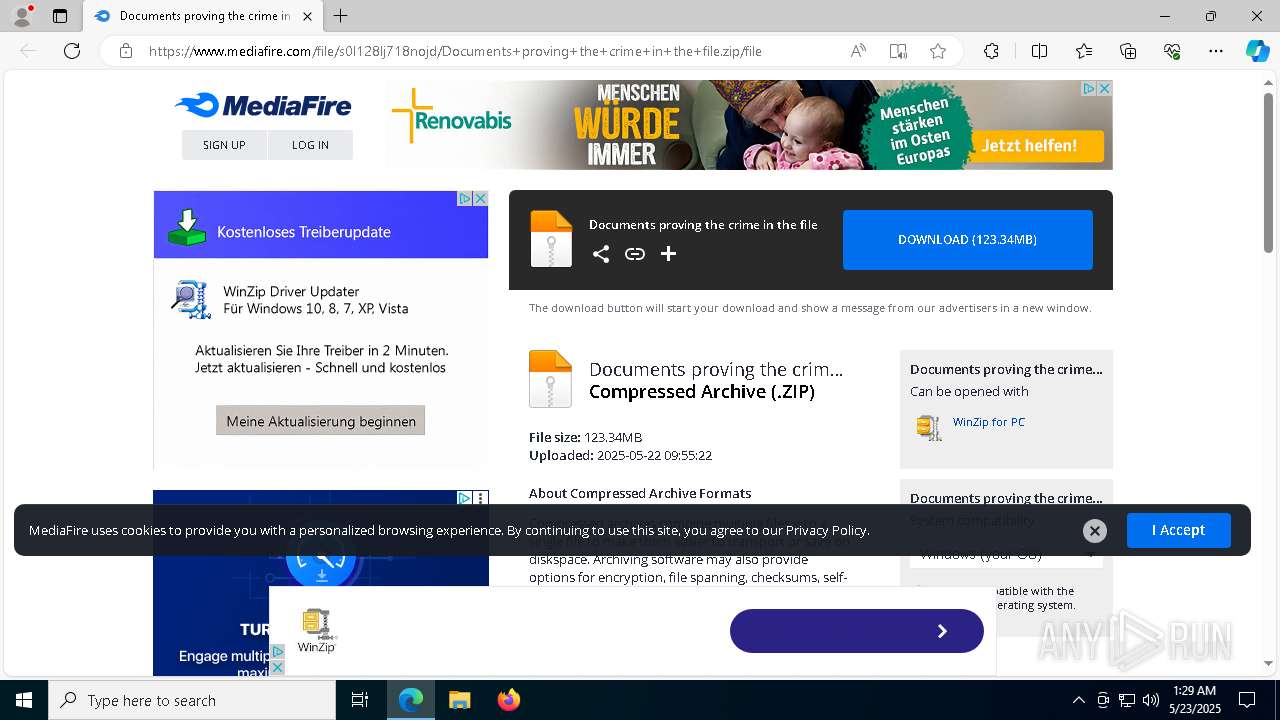This screenshot has height=720, width=1280.
Task: View site information lock icon
Action: point(126,51)
